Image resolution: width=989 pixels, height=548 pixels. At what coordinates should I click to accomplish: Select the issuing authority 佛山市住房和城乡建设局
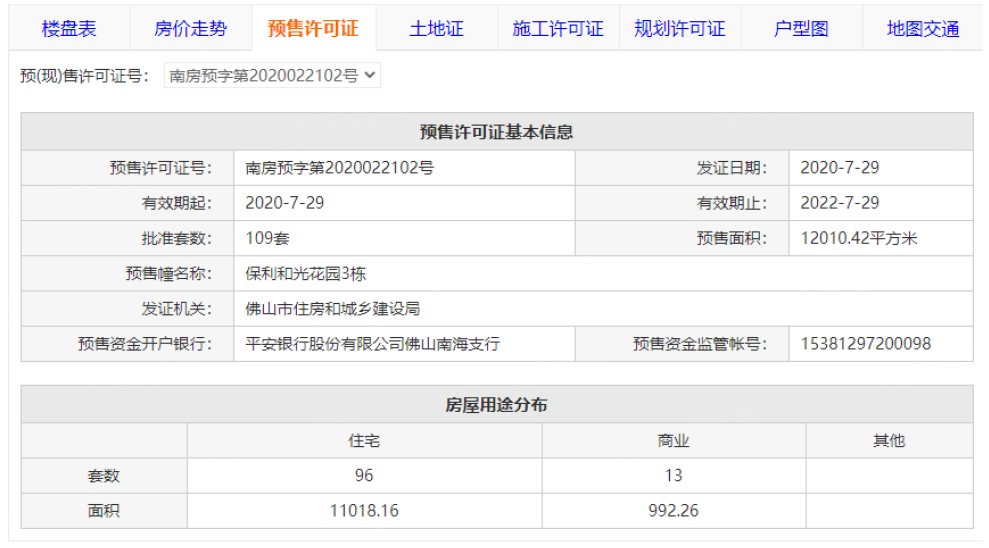click(x=332, y=308)
